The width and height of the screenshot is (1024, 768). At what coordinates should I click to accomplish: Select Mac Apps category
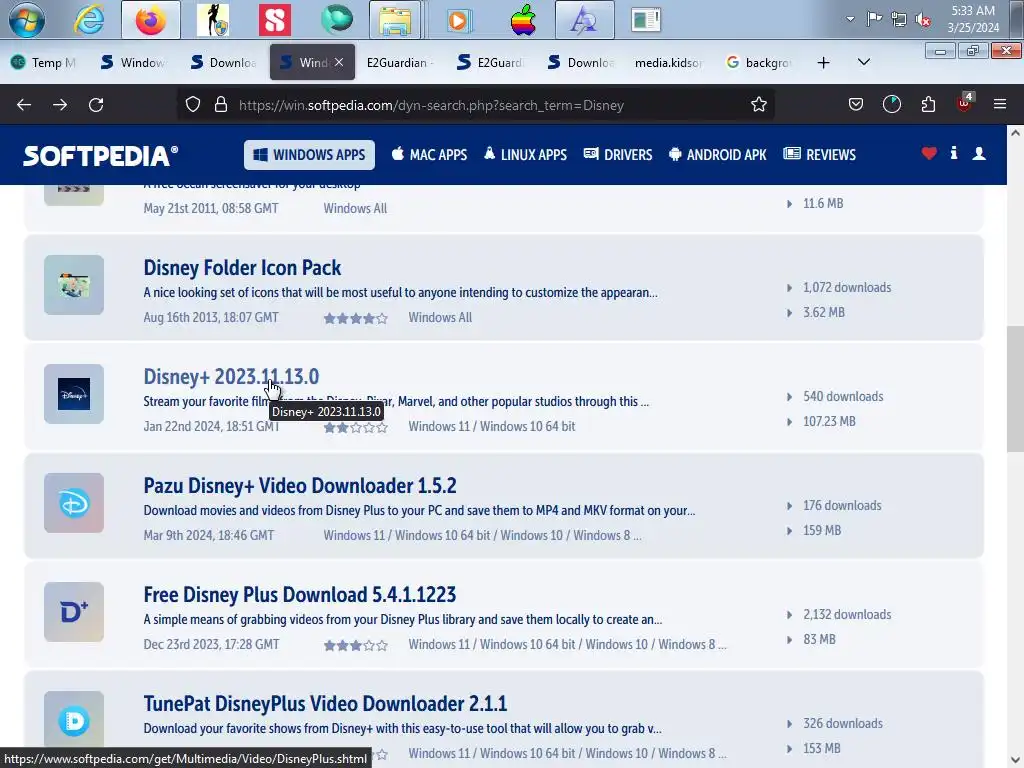click(x=429, y=155)
